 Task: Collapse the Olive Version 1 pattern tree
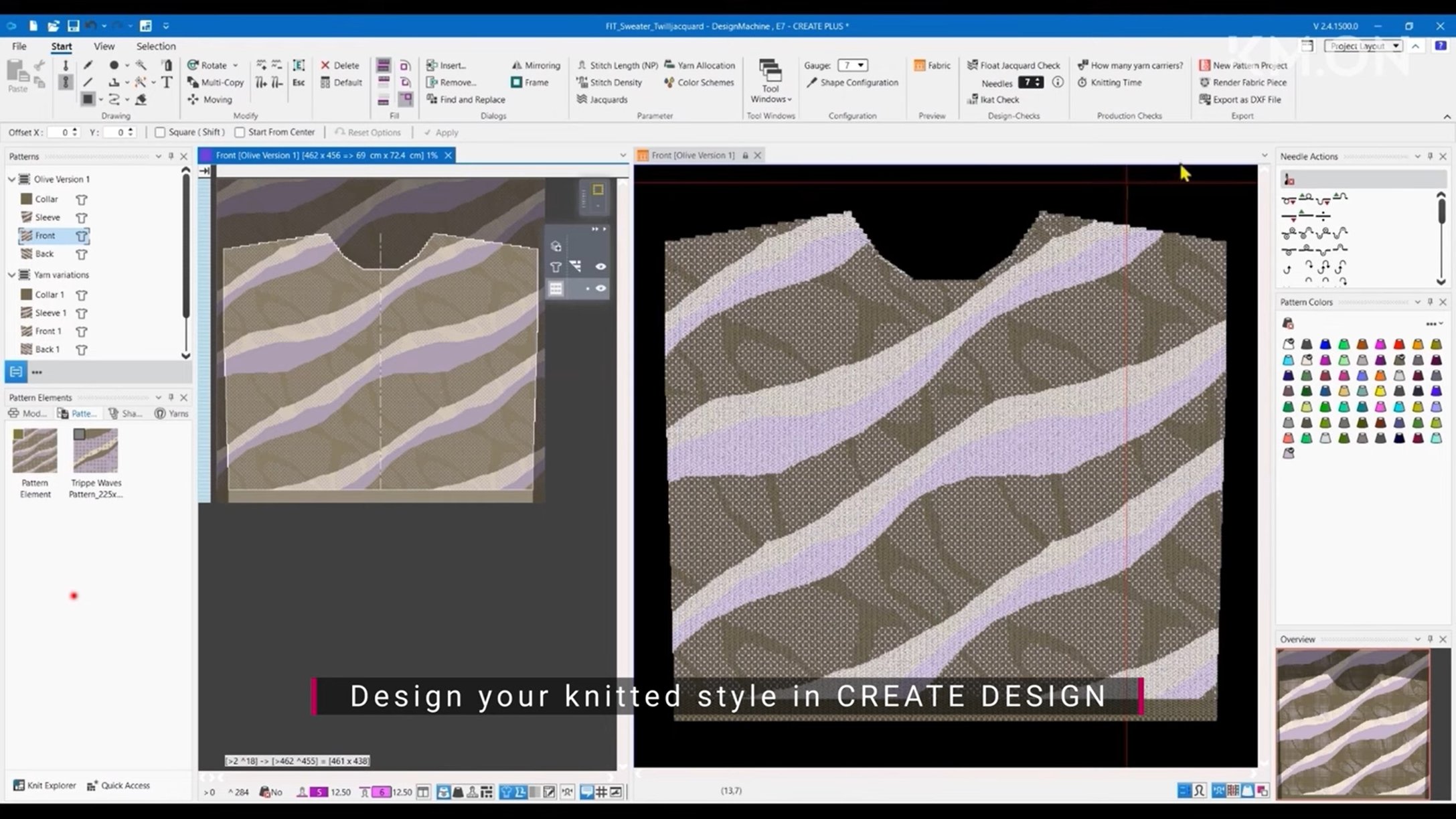pos(11,179)
